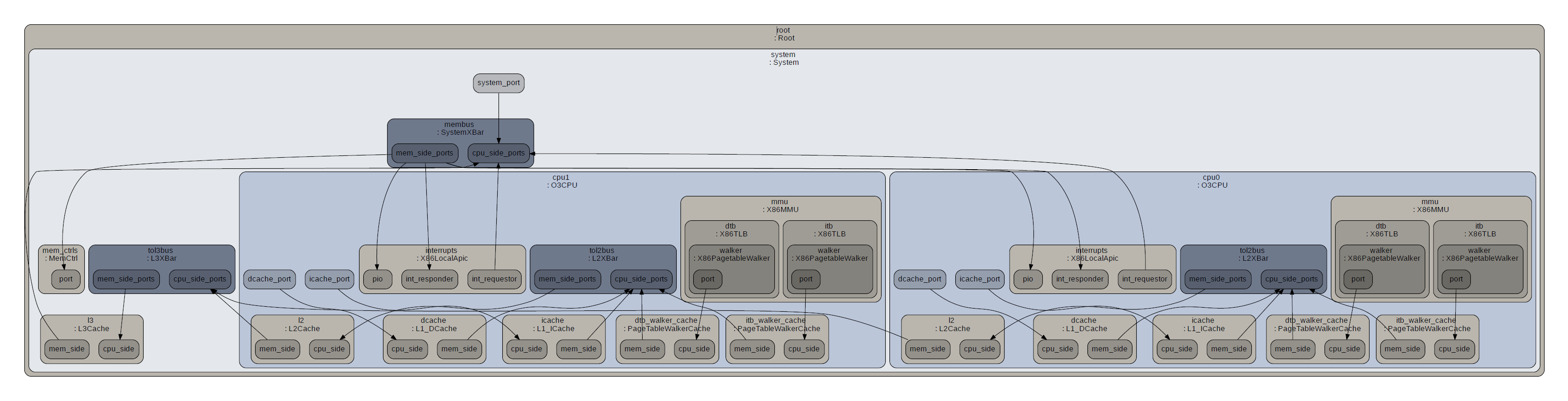Select cpu0 l2 cpu_side port
The width and height of the screenshot is (1568, 401).
[x=979, y=349]
